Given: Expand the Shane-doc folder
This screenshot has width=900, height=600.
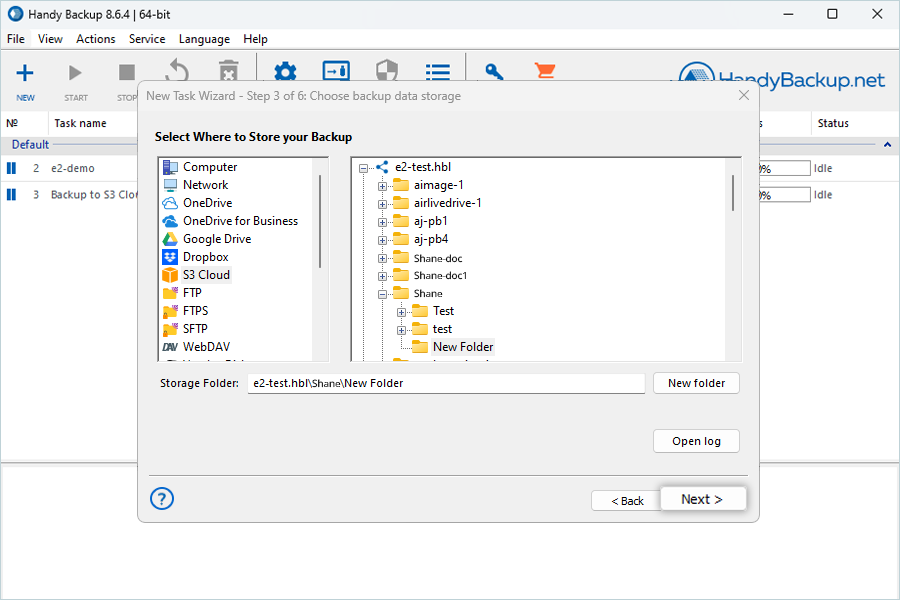Looking at the screenshot, I should pos(382,258).
